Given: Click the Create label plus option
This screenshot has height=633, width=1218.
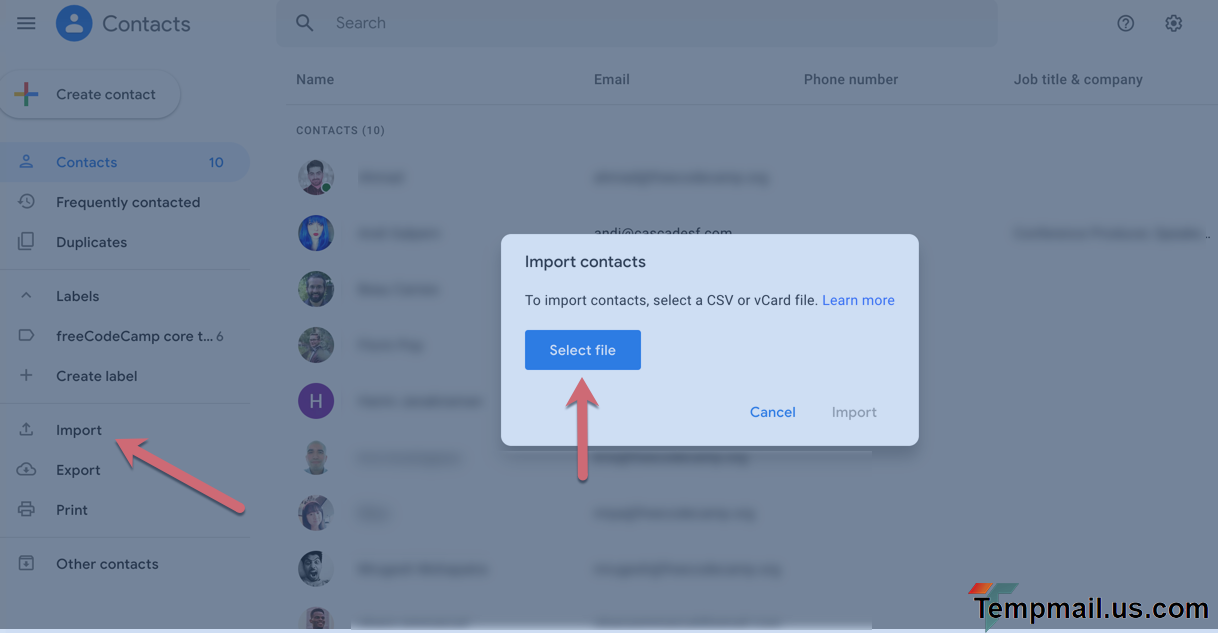Looking at the screenshot, I should point(96,376).
